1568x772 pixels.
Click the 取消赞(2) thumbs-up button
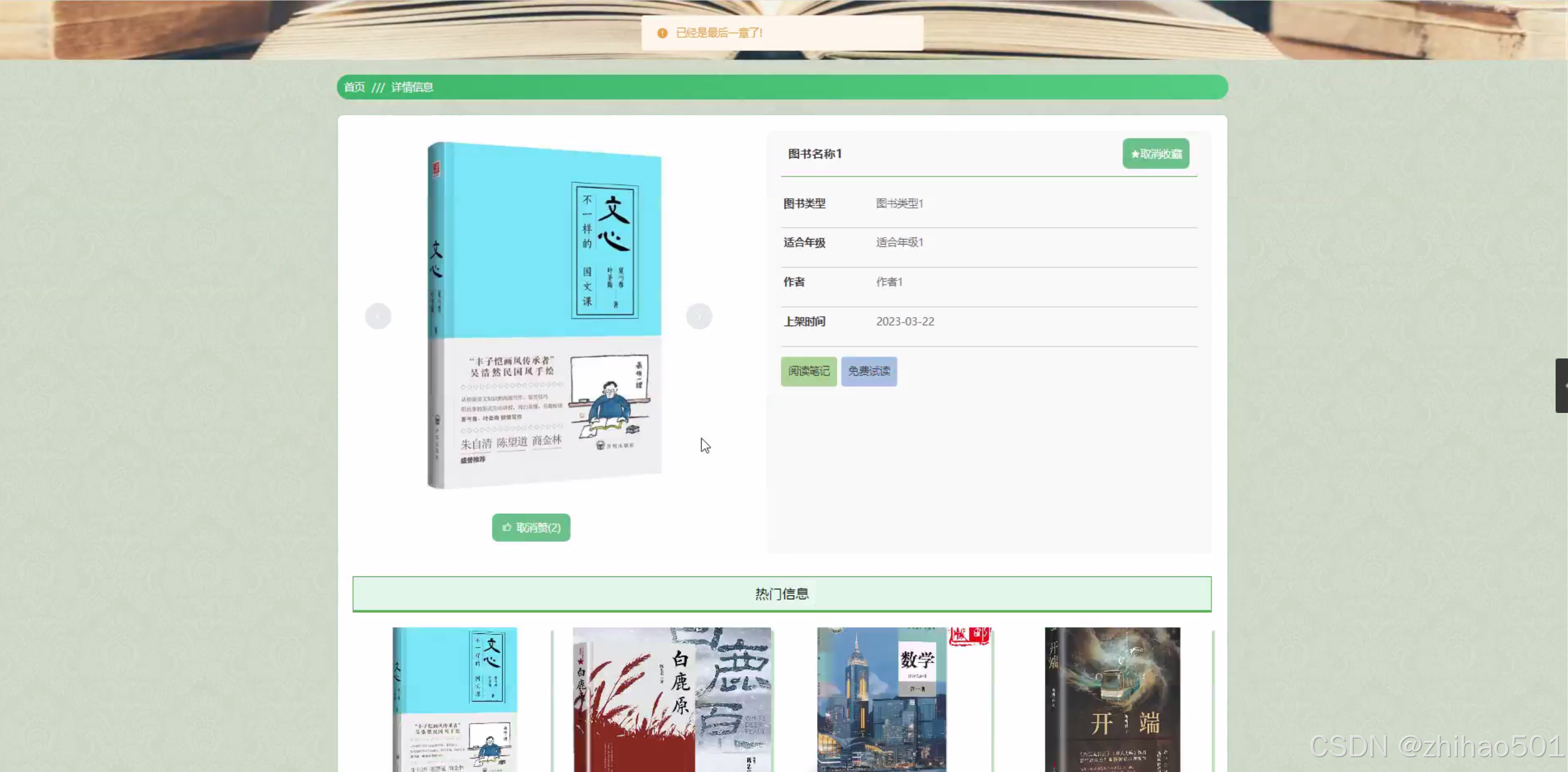531,527
